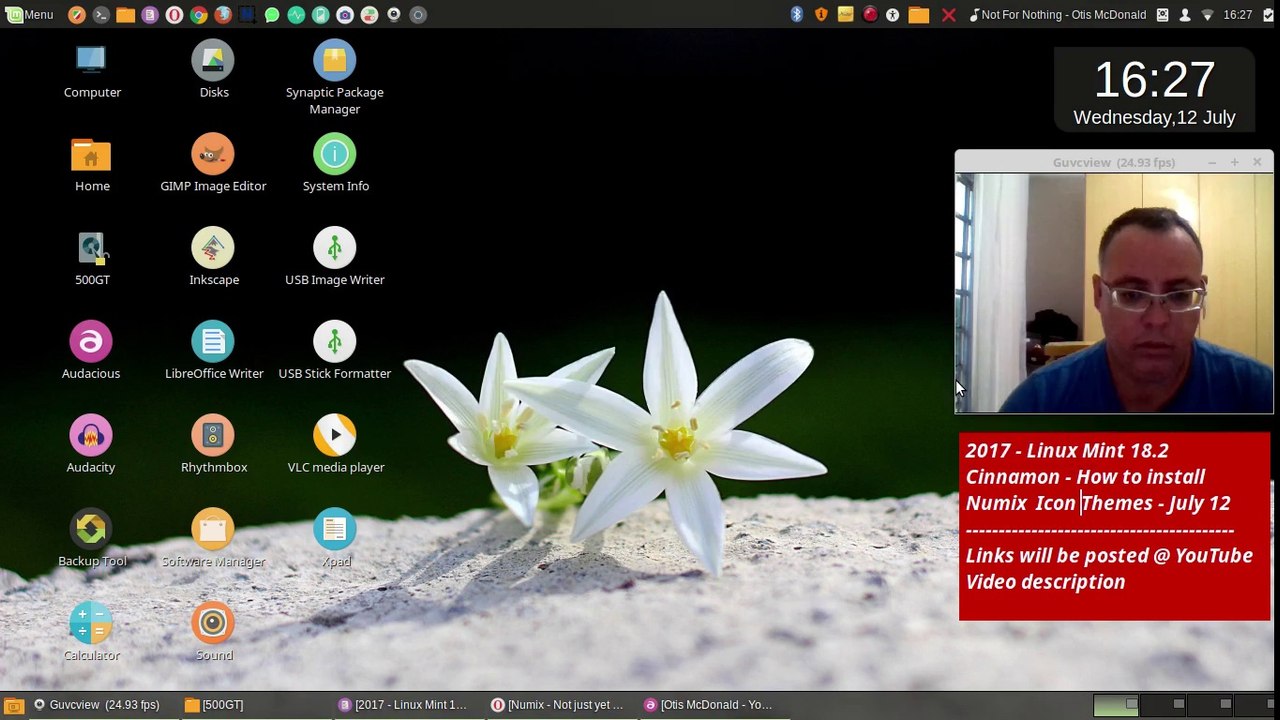
Task: Click the red X tray icon
Action: pos(948,15)
